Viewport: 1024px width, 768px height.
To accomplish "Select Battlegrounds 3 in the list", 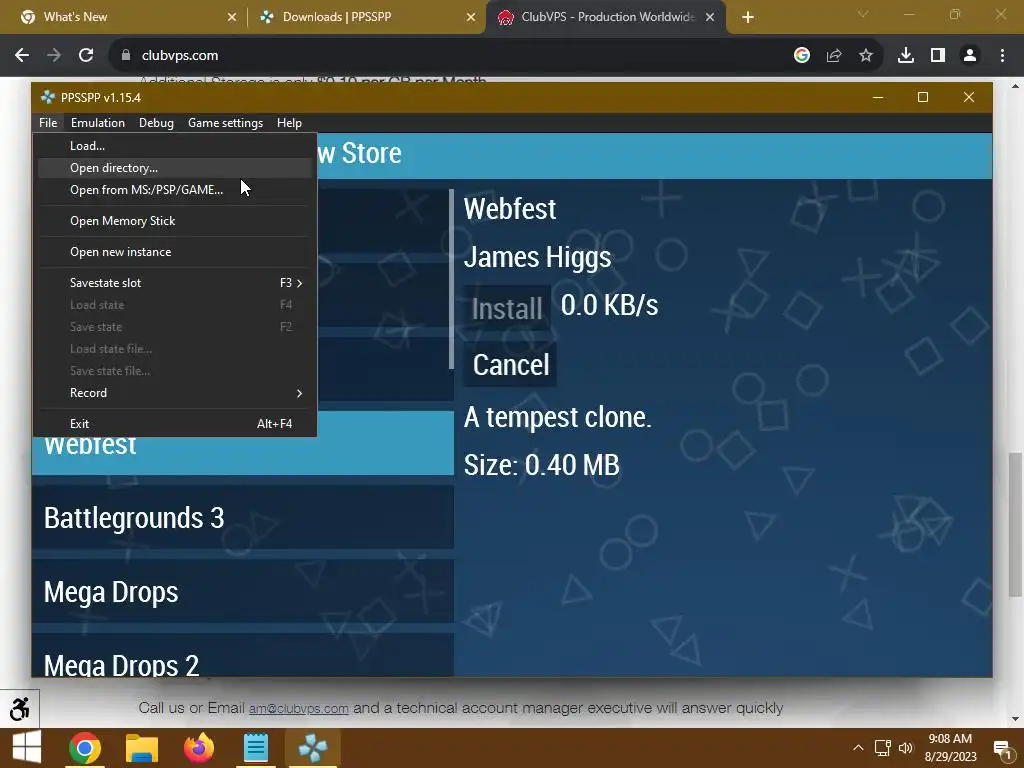I will (x=242, y=518).
